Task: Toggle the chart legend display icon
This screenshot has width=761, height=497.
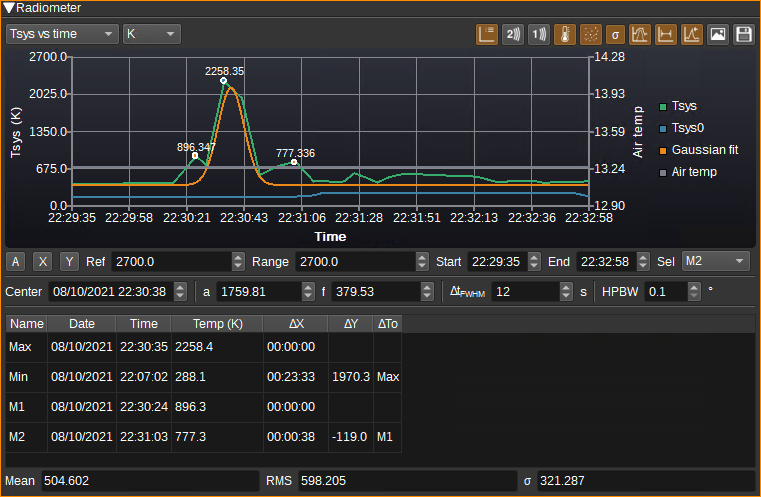Action: coord(487,34)
